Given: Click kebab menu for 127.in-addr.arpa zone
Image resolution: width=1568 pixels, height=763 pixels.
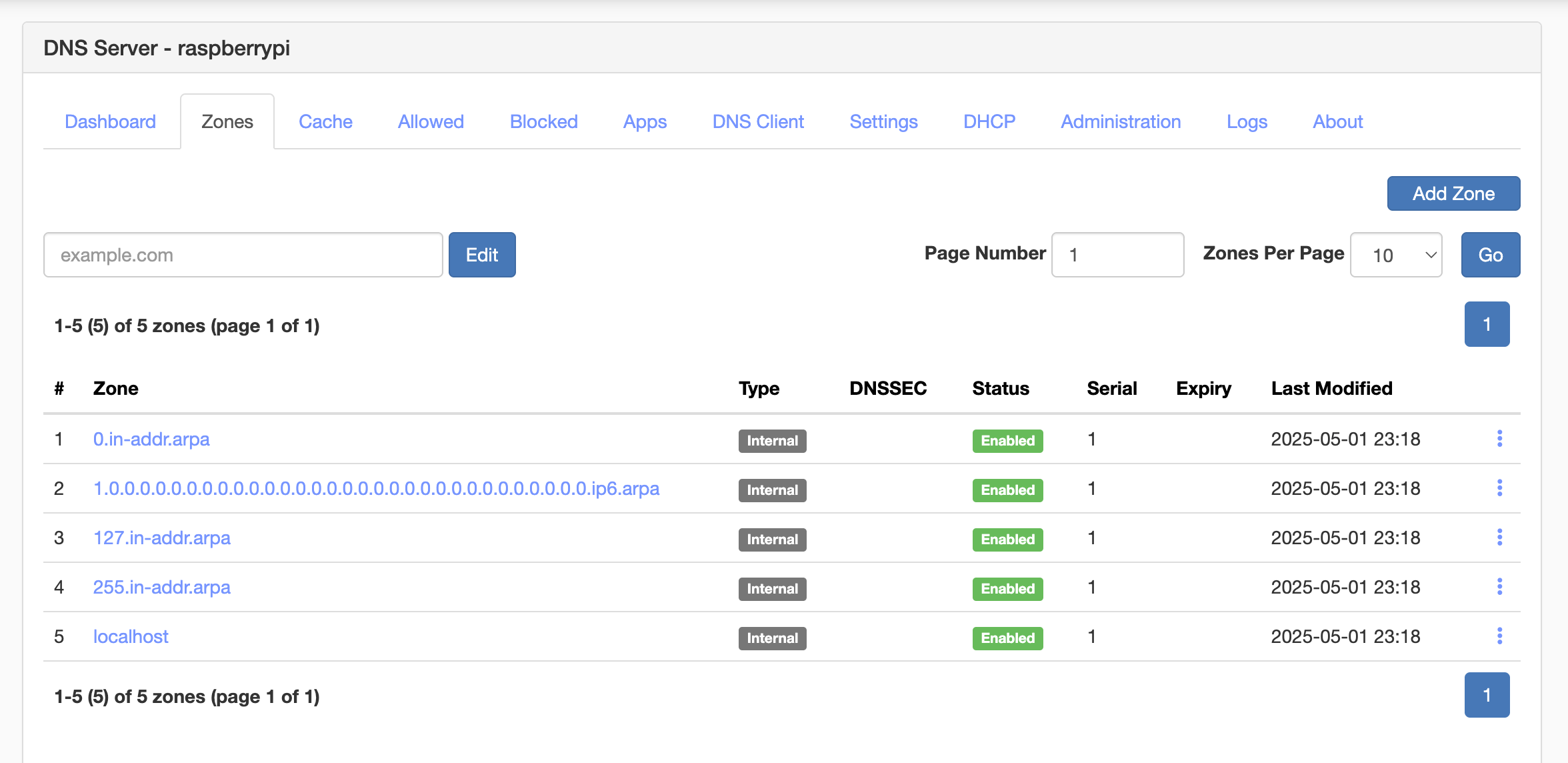Looking at the screenshot, I should coord(1499,538).
